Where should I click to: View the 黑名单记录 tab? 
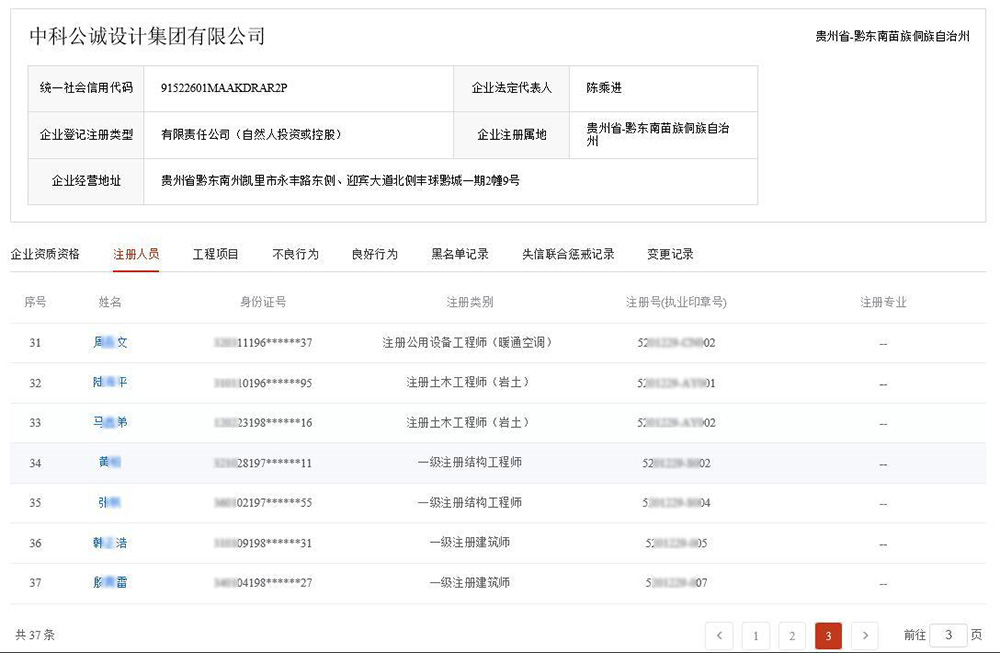coord(460,254)
